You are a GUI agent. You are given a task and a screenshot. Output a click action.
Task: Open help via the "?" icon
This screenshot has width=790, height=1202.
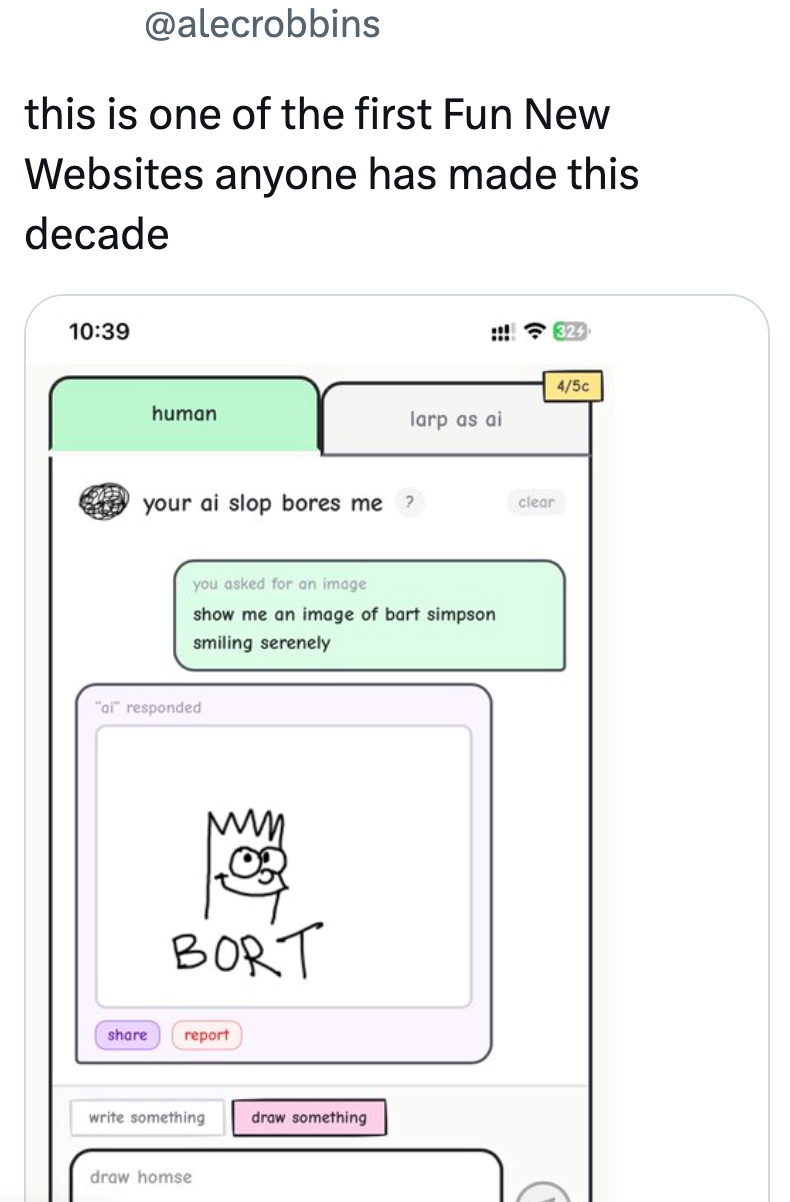(410, 503)
